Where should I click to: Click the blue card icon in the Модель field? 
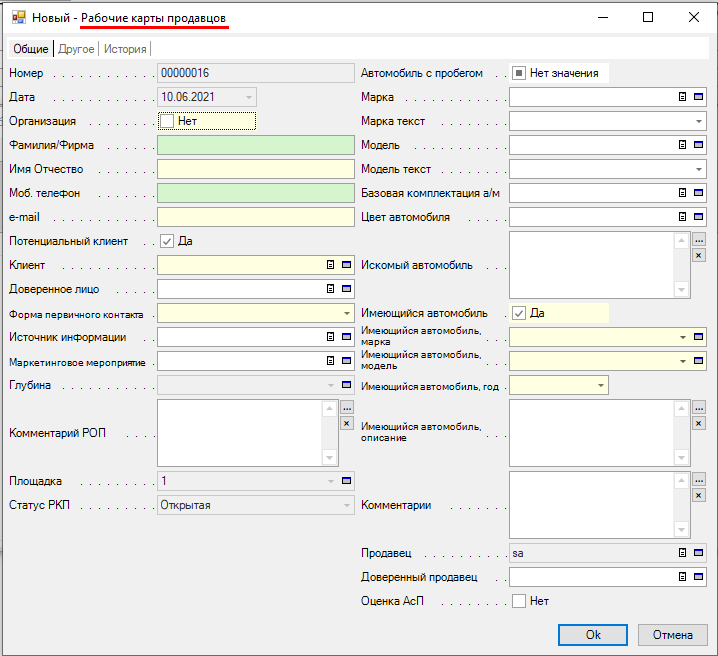[698, 145]
